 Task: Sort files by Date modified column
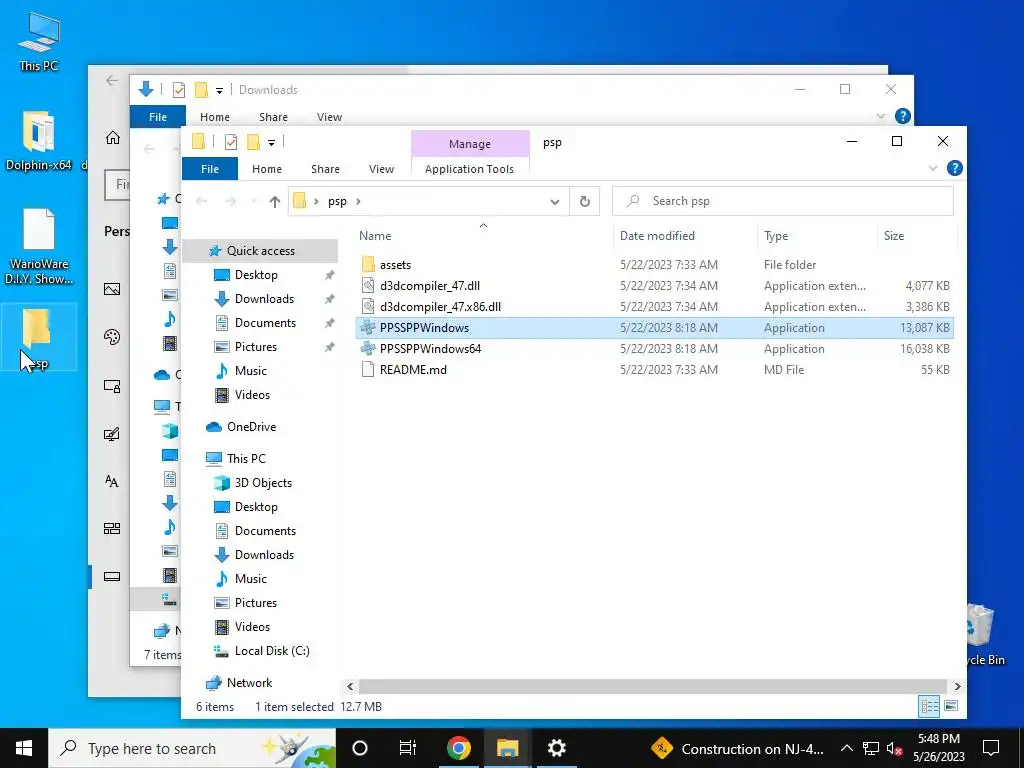click(x=657, y=236)
